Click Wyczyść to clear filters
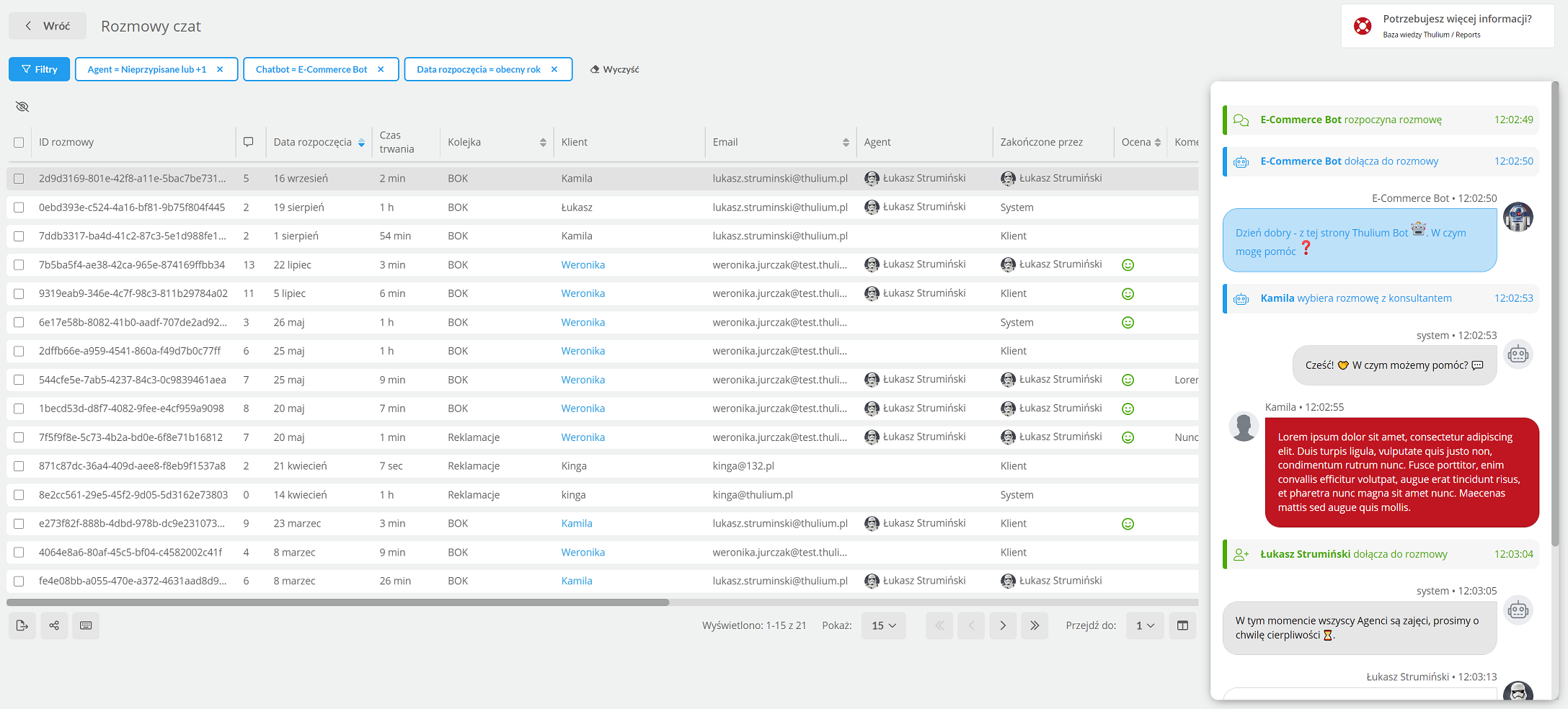Screen dimensions: 1568x709 pos(614,69)
